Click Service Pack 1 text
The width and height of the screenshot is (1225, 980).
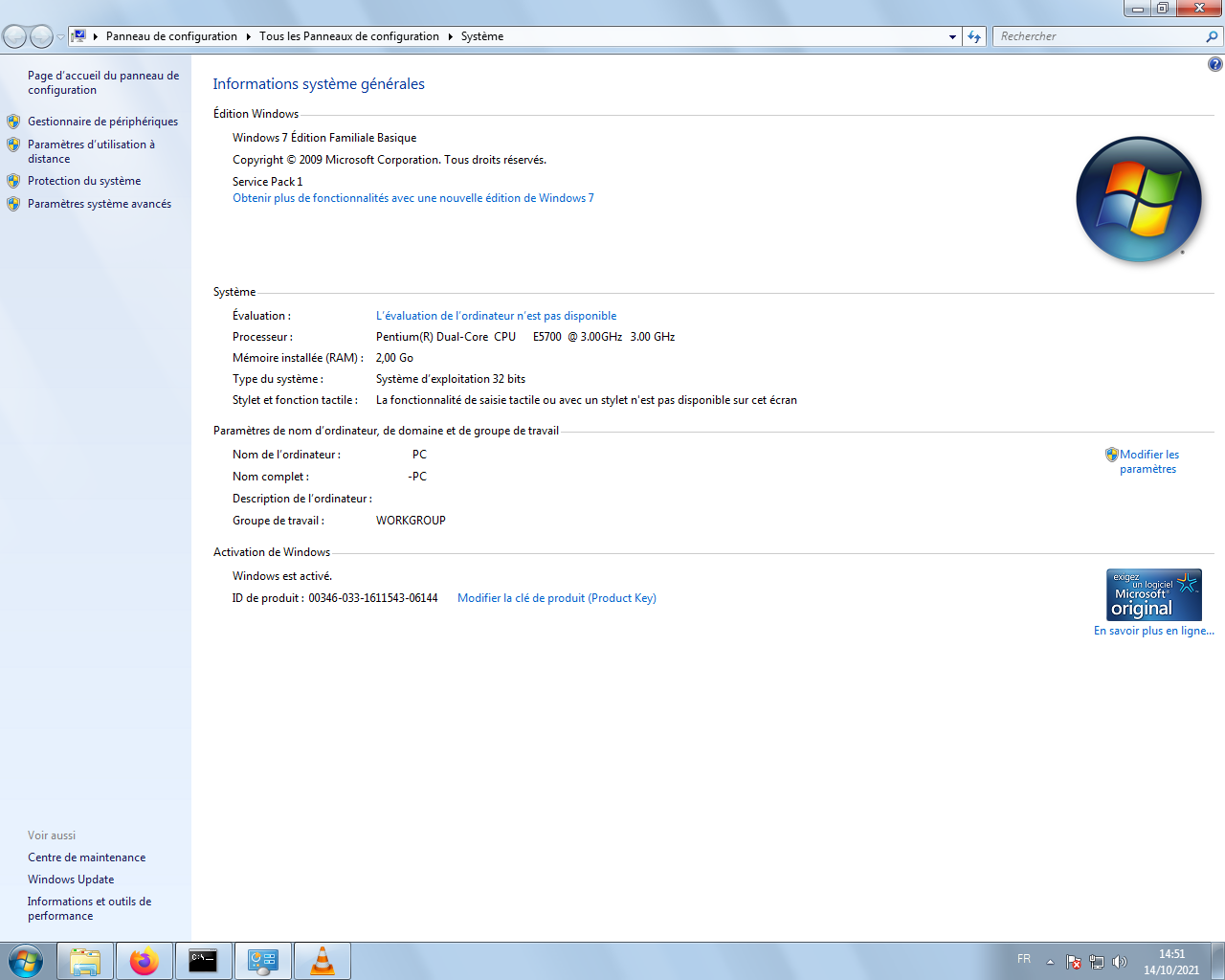point(268,182)
